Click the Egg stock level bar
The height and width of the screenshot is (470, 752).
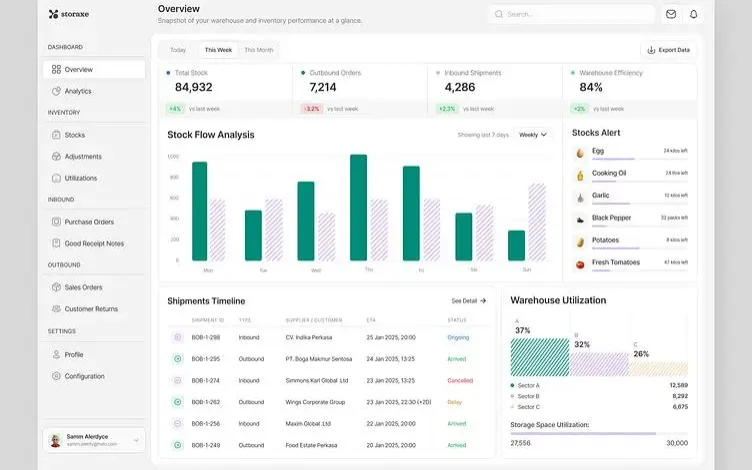[x=640, y=159]
